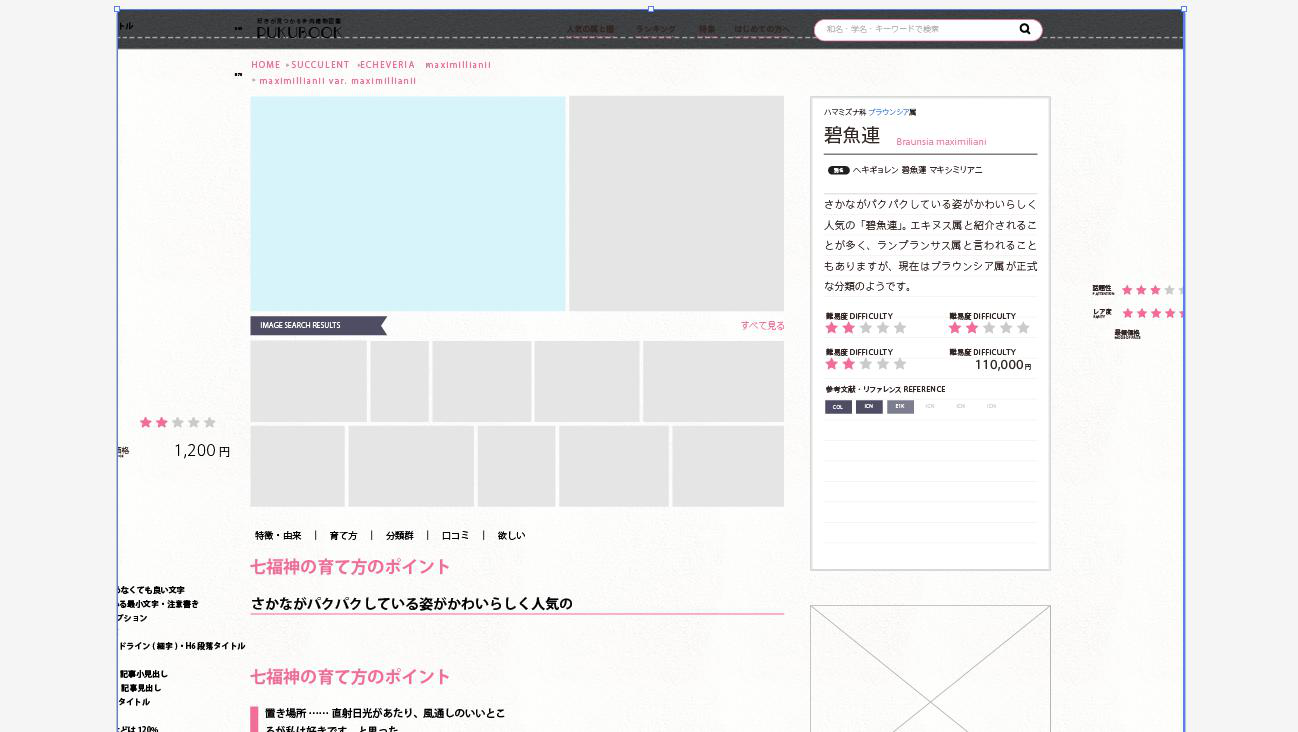Click the black alias tag before ヘキギョレン

click(838, 171)
